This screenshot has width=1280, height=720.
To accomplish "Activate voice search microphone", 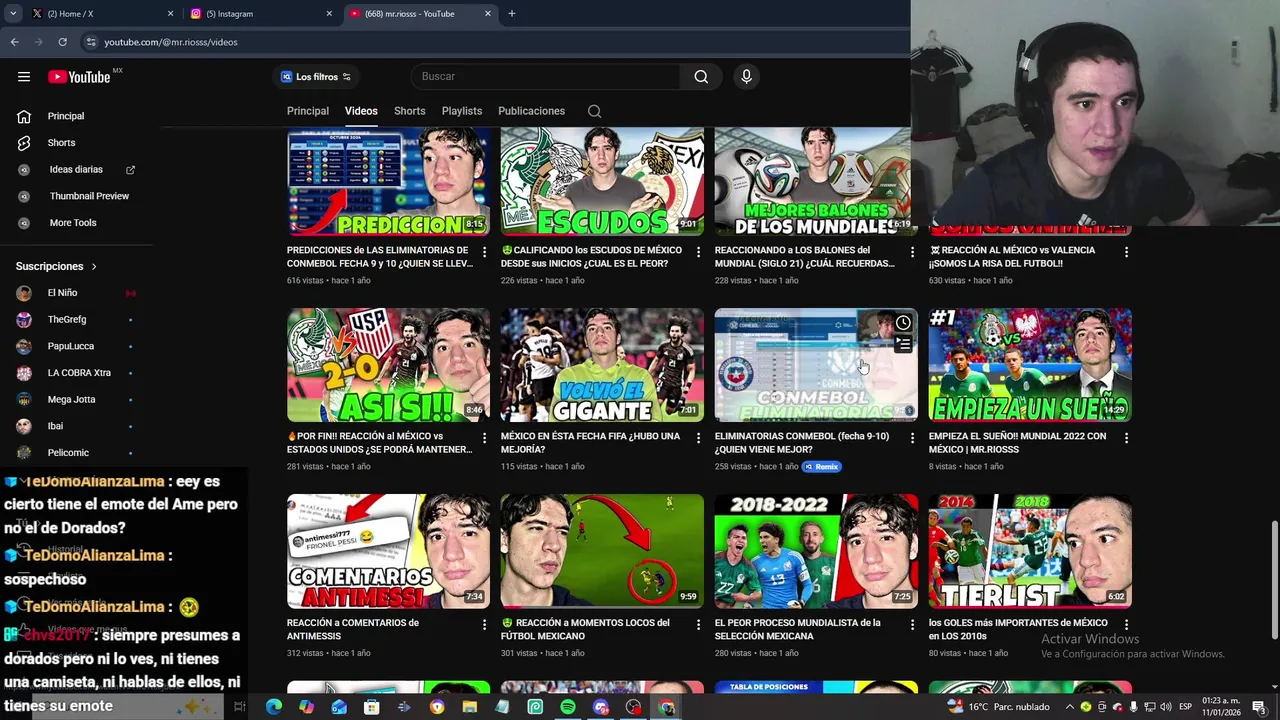I will (746, 77).
